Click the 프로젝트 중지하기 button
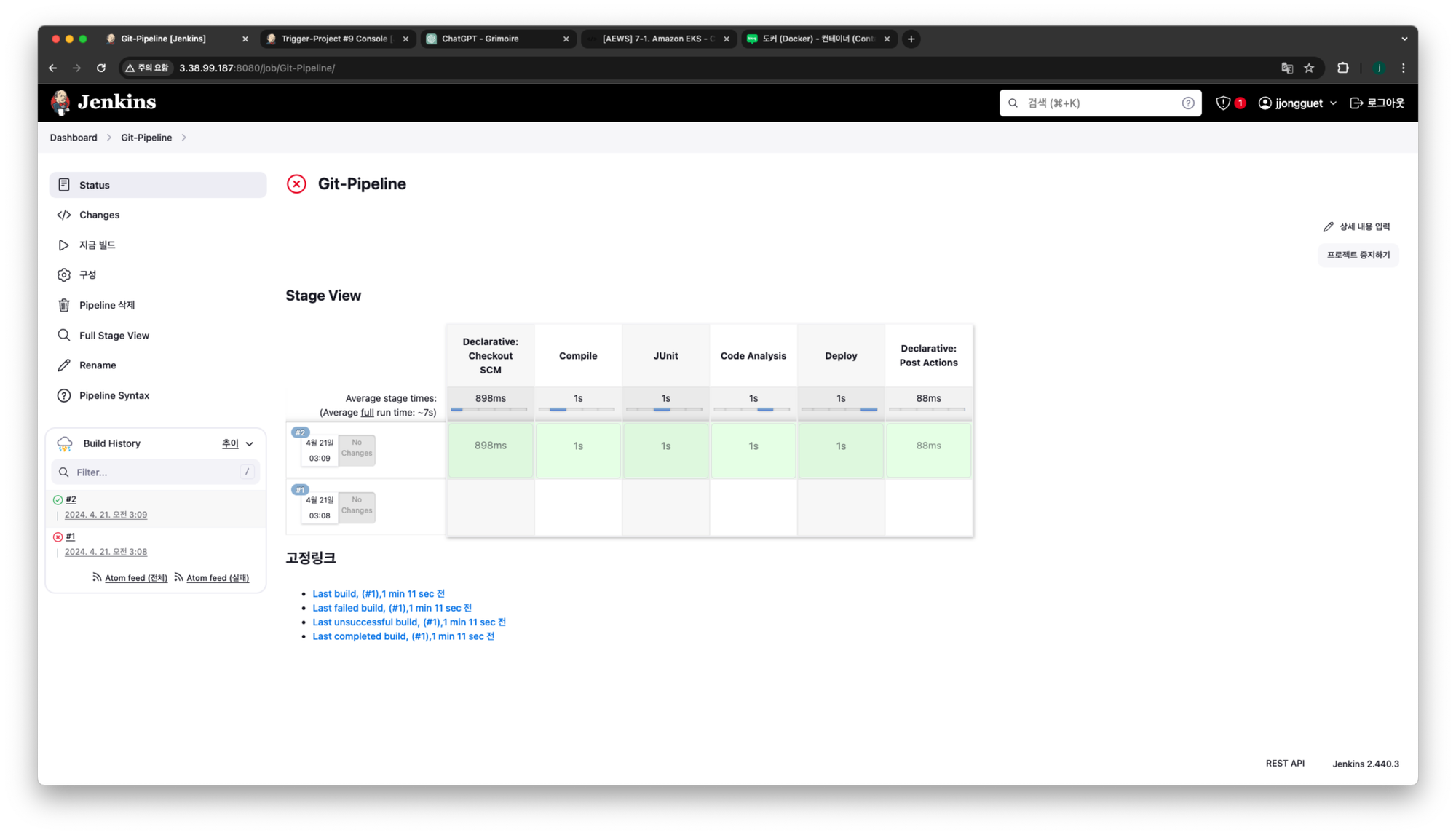 tap(1358, 255)
